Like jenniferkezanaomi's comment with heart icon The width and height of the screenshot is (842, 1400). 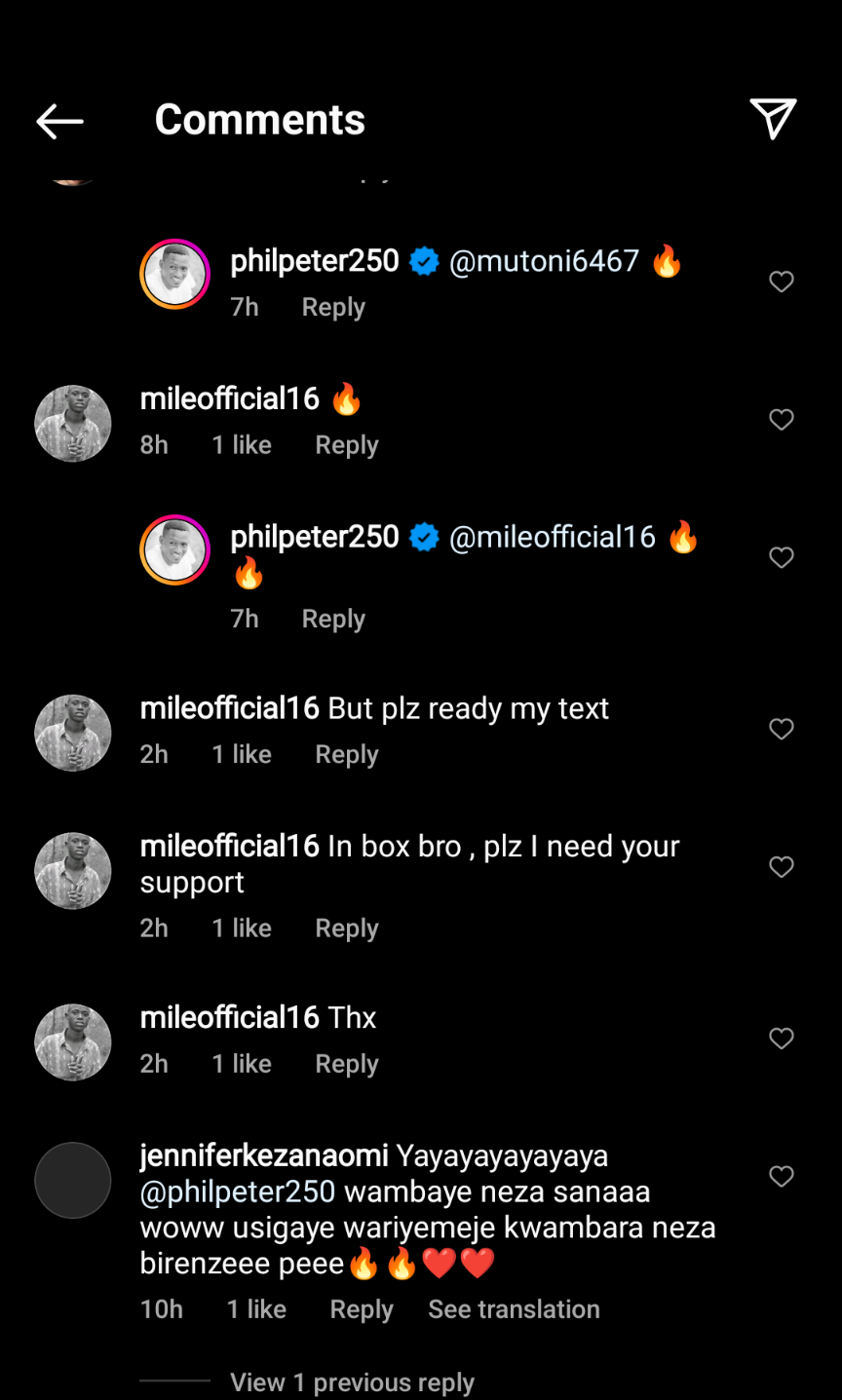point(782,1177)
